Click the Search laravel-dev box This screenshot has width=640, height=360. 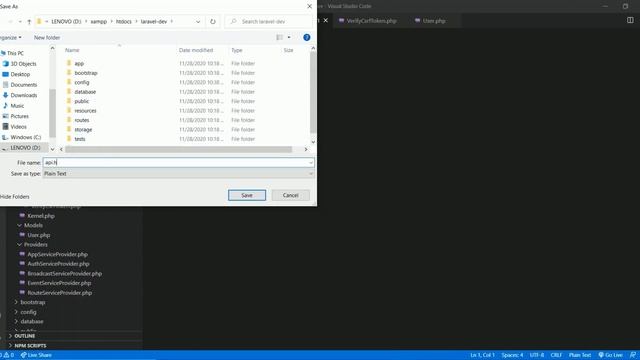(x=268, y=21)
